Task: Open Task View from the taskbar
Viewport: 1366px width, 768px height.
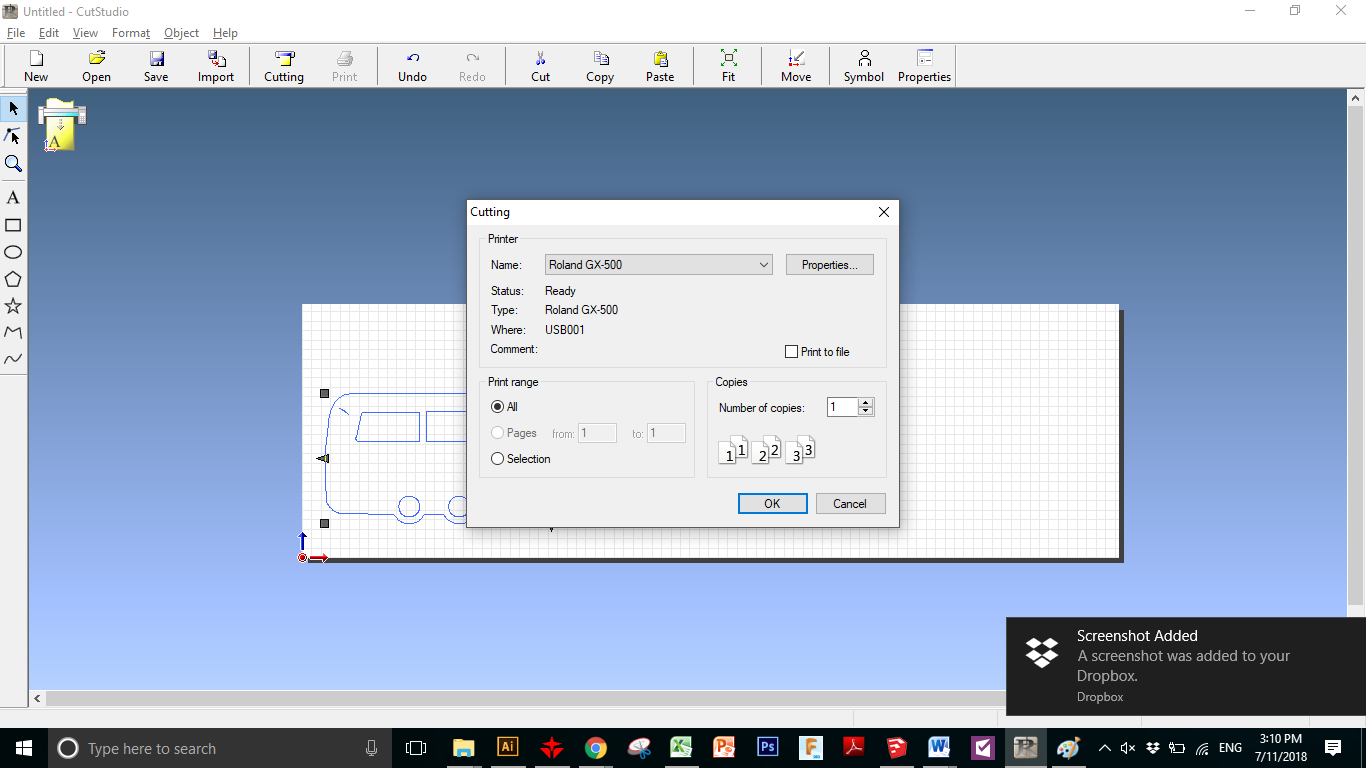Action: pyautogui.click(x=416, y=748)
